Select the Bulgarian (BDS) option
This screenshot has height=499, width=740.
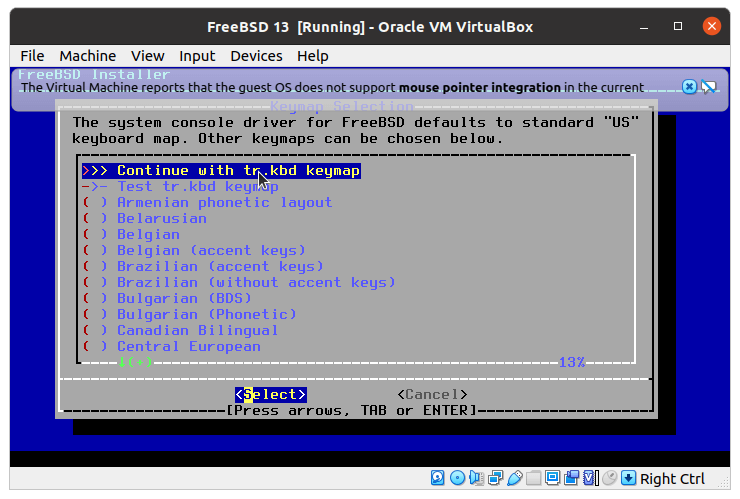tap(167, 299)
